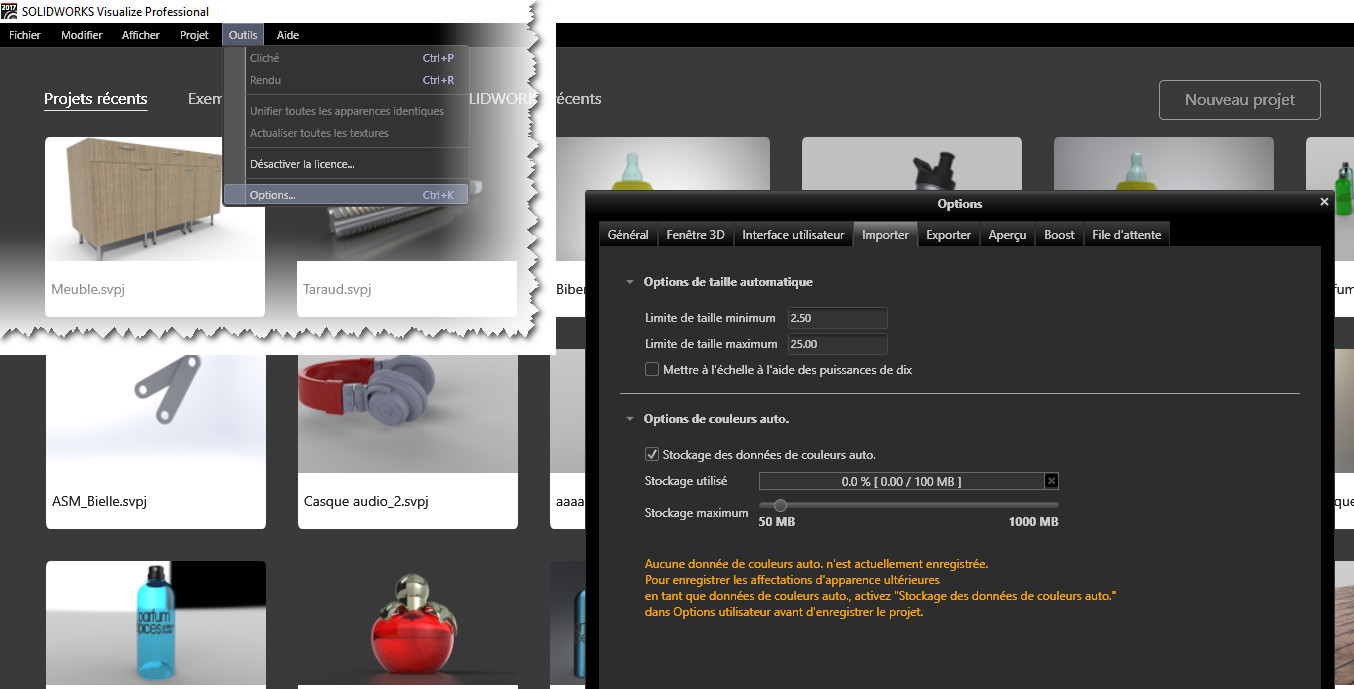The image size is (1354, 689).
Task: Edit Limite de taille minimum field
Action: coord(837,318)
